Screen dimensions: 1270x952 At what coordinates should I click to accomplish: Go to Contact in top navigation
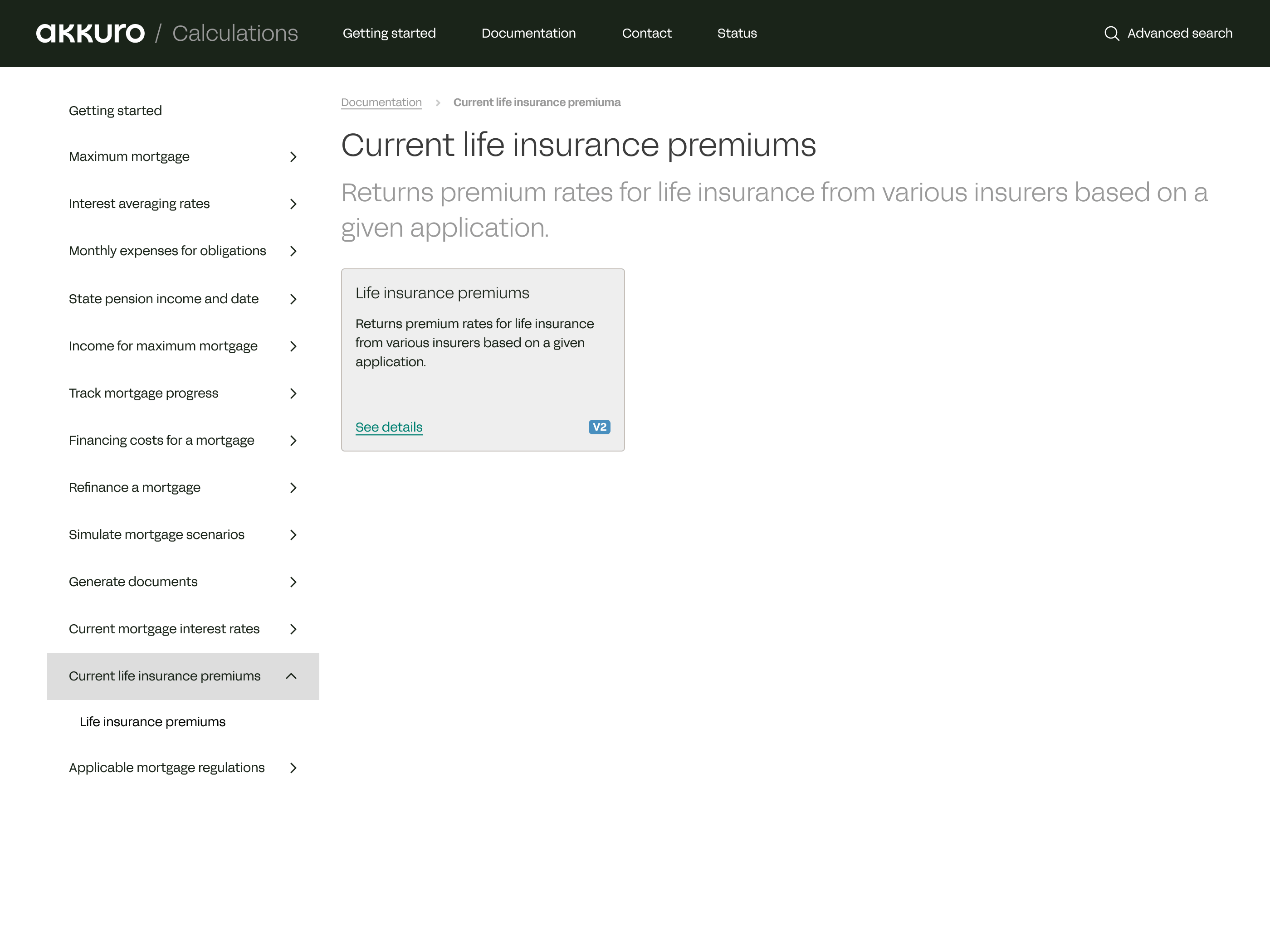click(646, 33)
